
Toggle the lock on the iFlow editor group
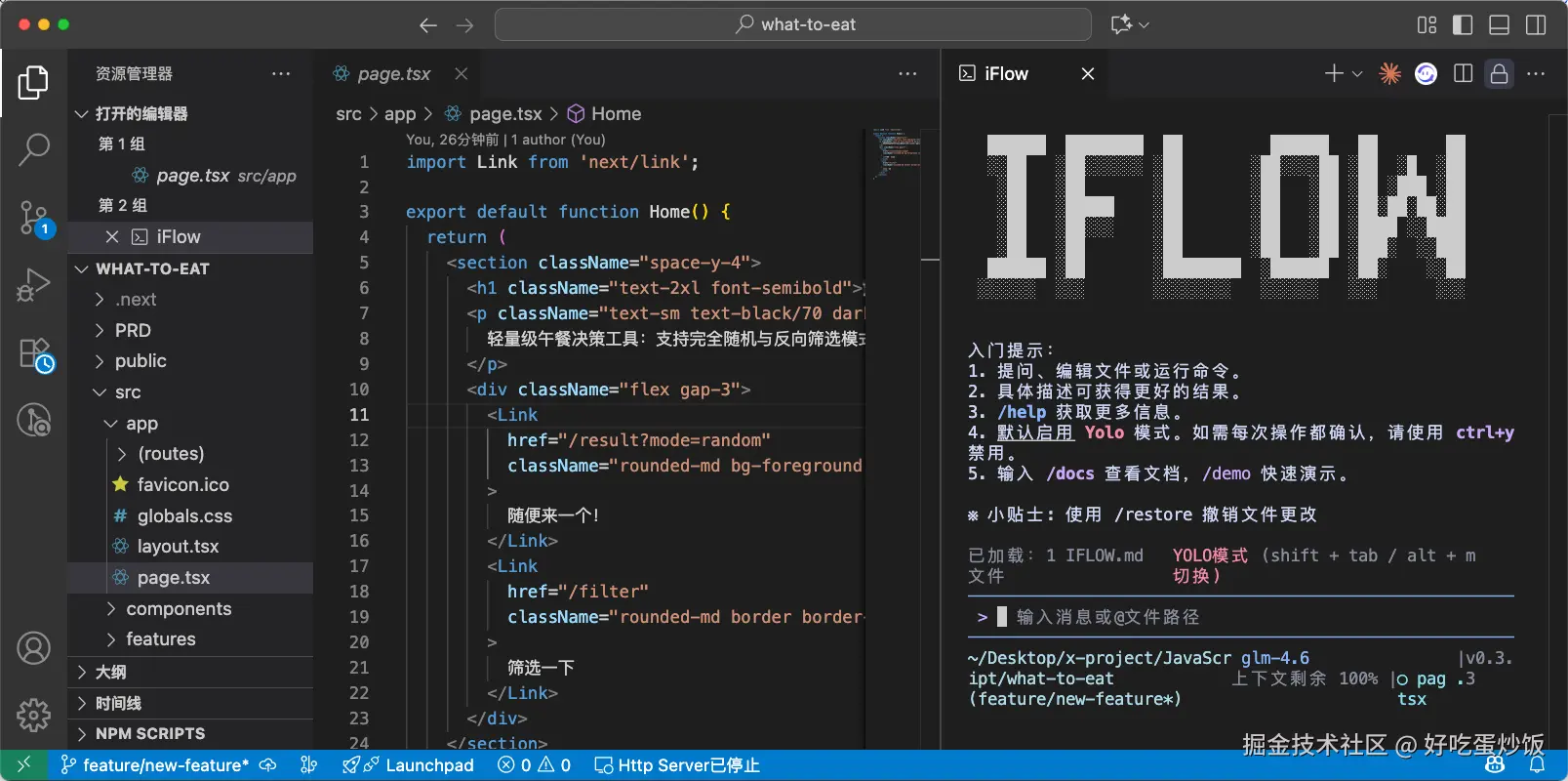[1499, 74]
